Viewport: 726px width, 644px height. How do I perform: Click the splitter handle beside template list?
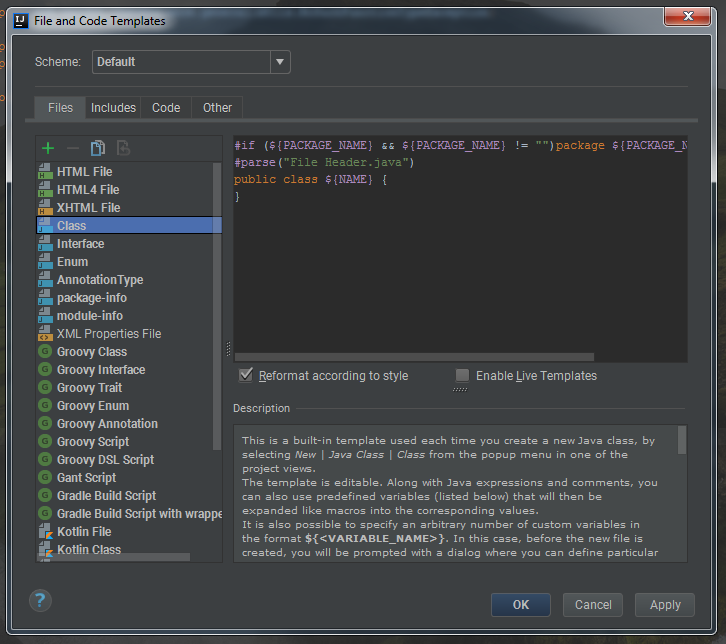click(228, 349)
